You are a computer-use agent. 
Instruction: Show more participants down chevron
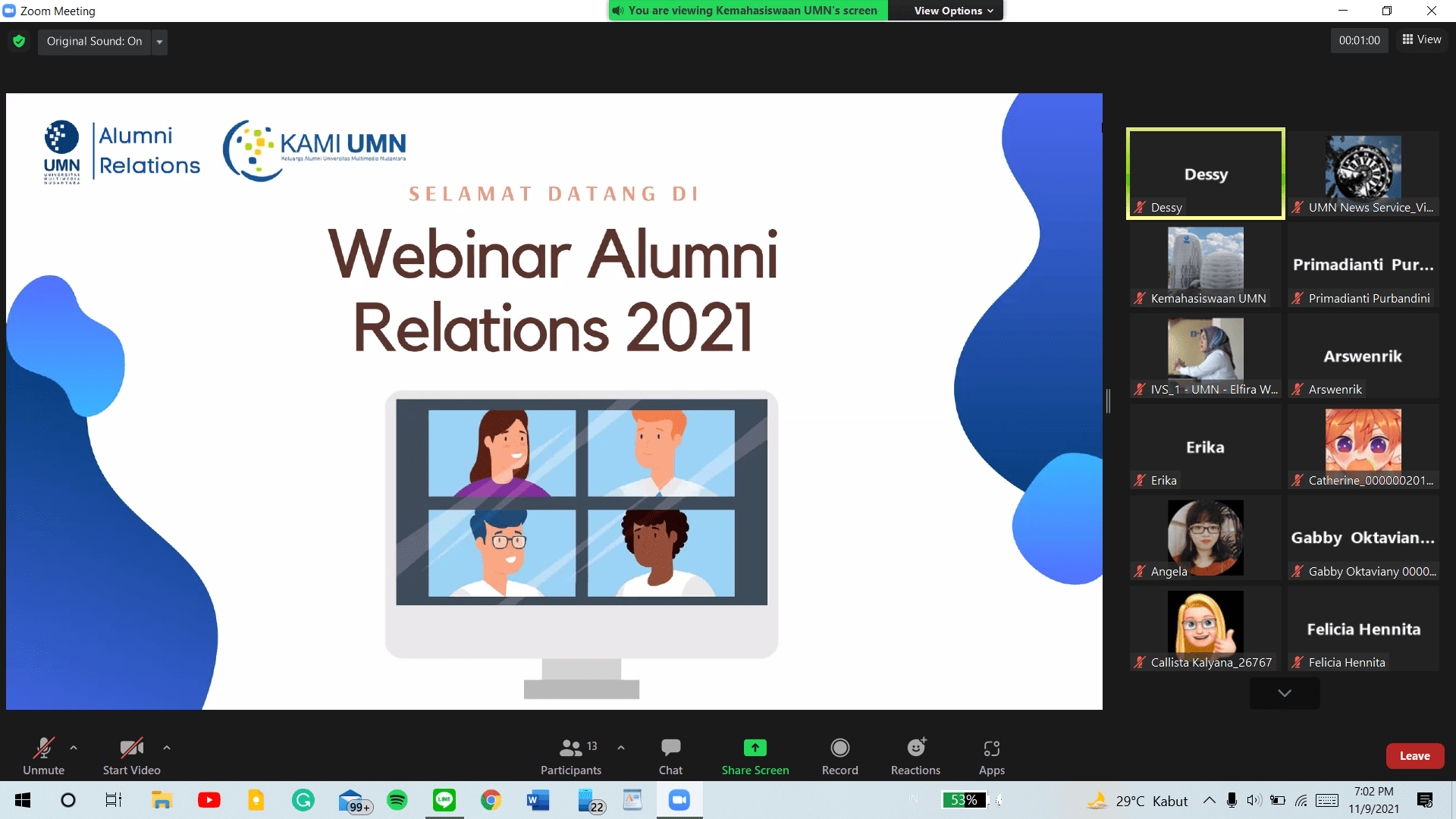click(x=1284, y=693)
